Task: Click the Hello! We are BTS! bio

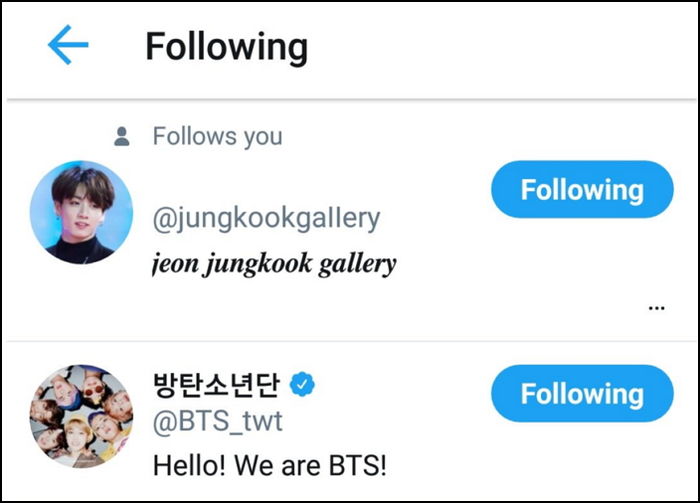Action: (x=269, y=465)
